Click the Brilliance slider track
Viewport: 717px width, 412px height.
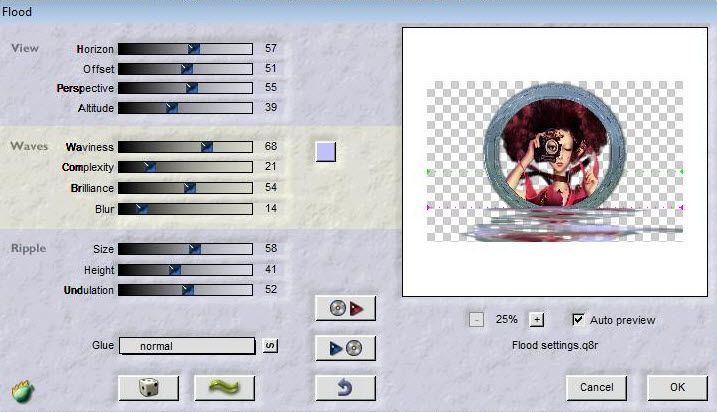[185, 188]
